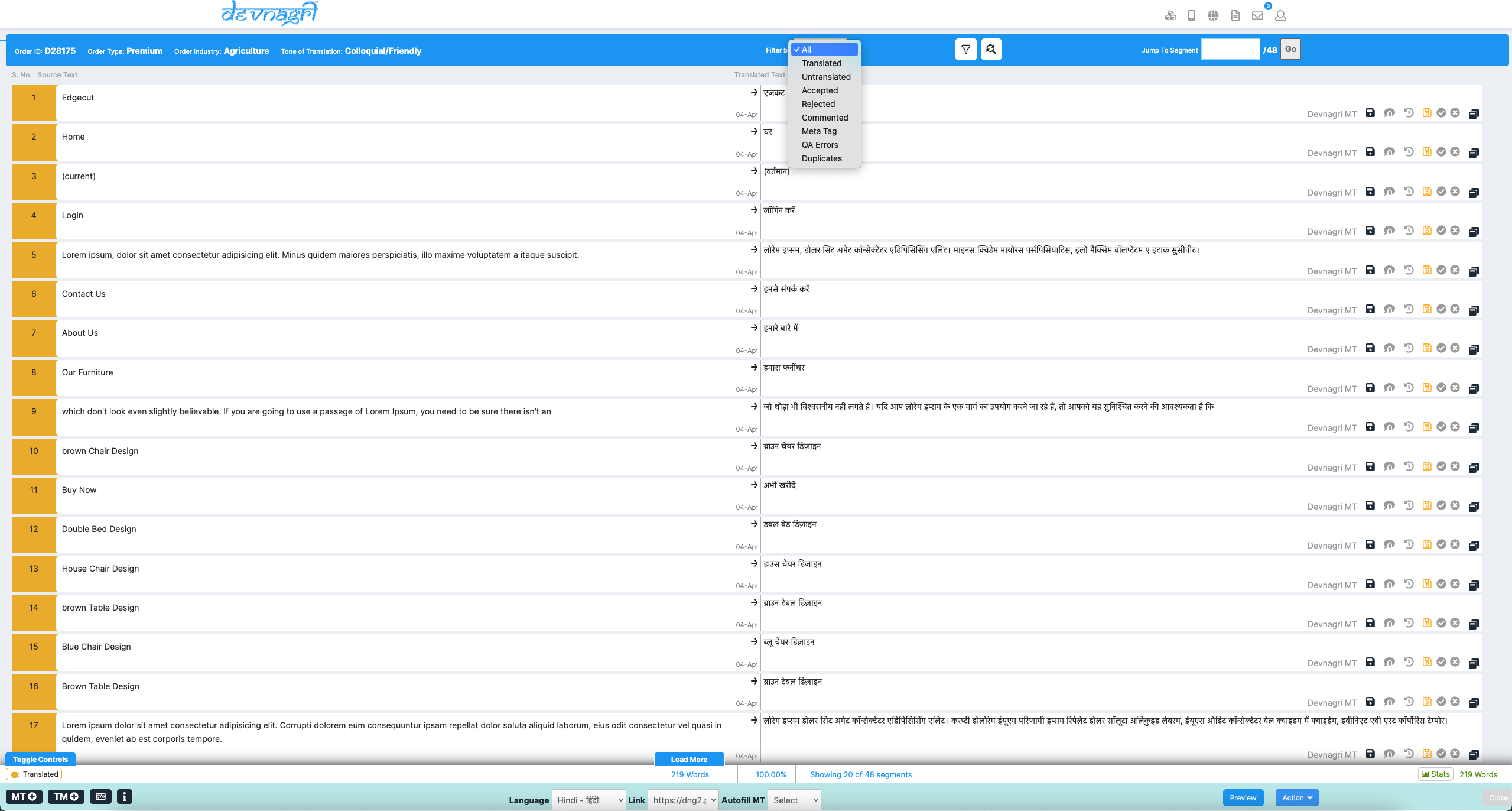Click the find-and-replace search icon button
The height and width of the screenshot is (811, 1512).
991,50
